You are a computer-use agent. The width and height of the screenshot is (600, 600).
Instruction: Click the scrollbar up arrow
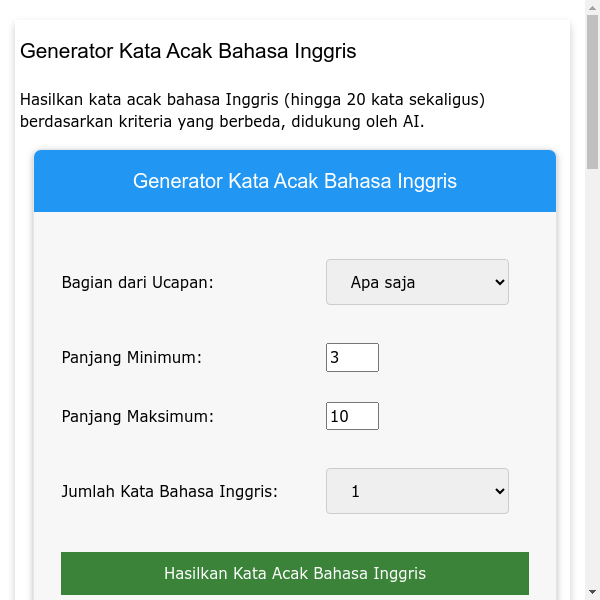pos(592,7)
